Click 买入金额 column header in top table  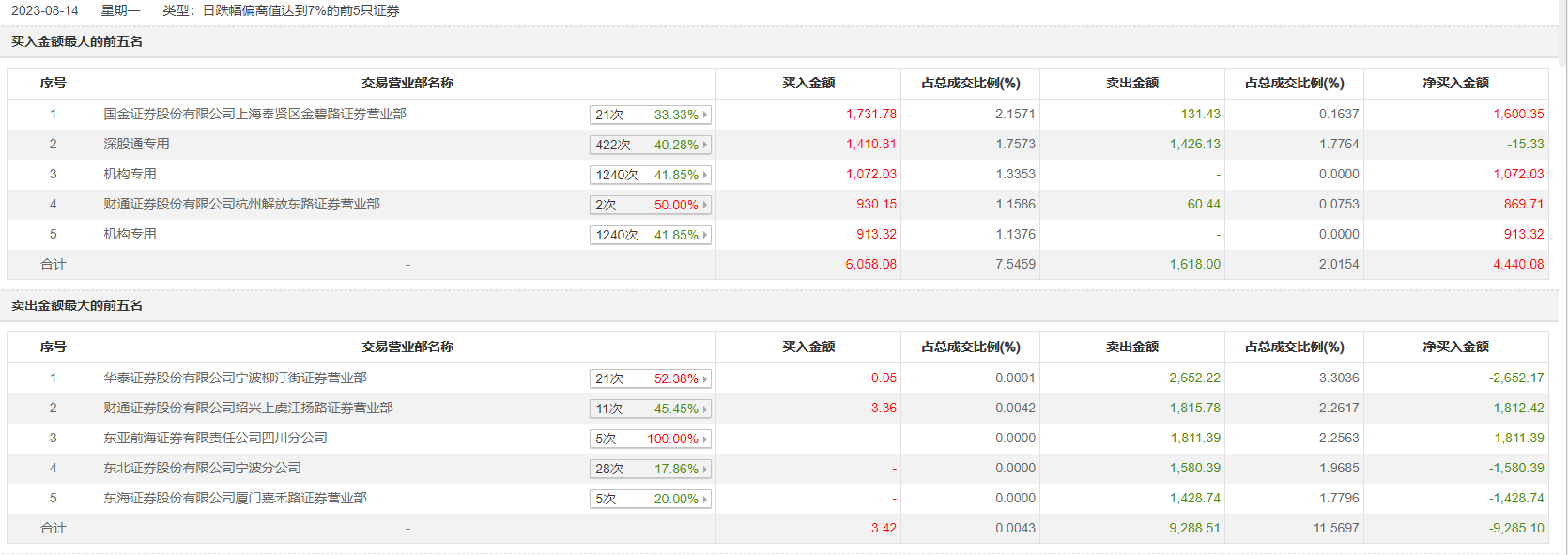pos(808,83)
